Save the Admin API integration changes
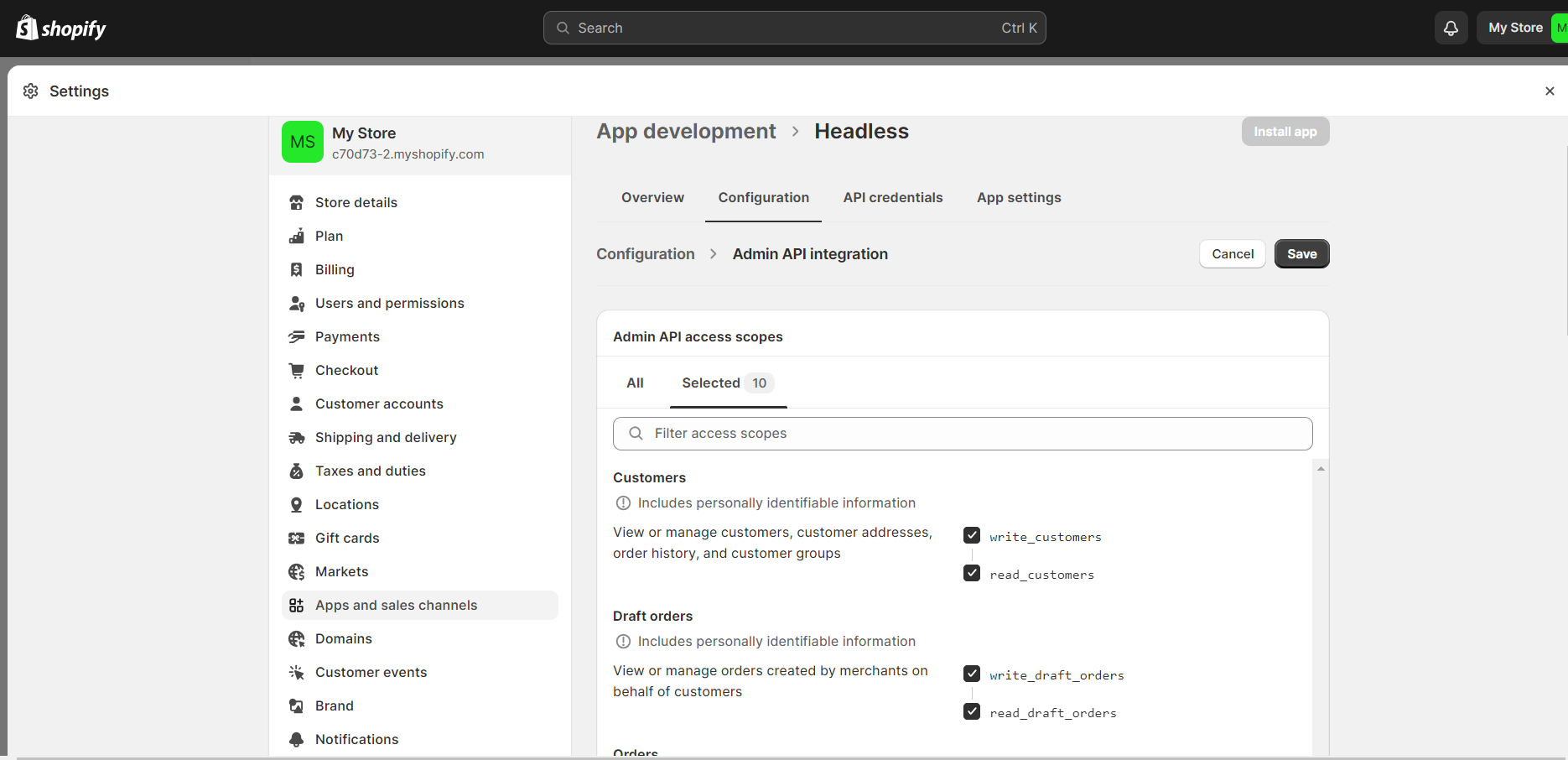 (1301, 253)
